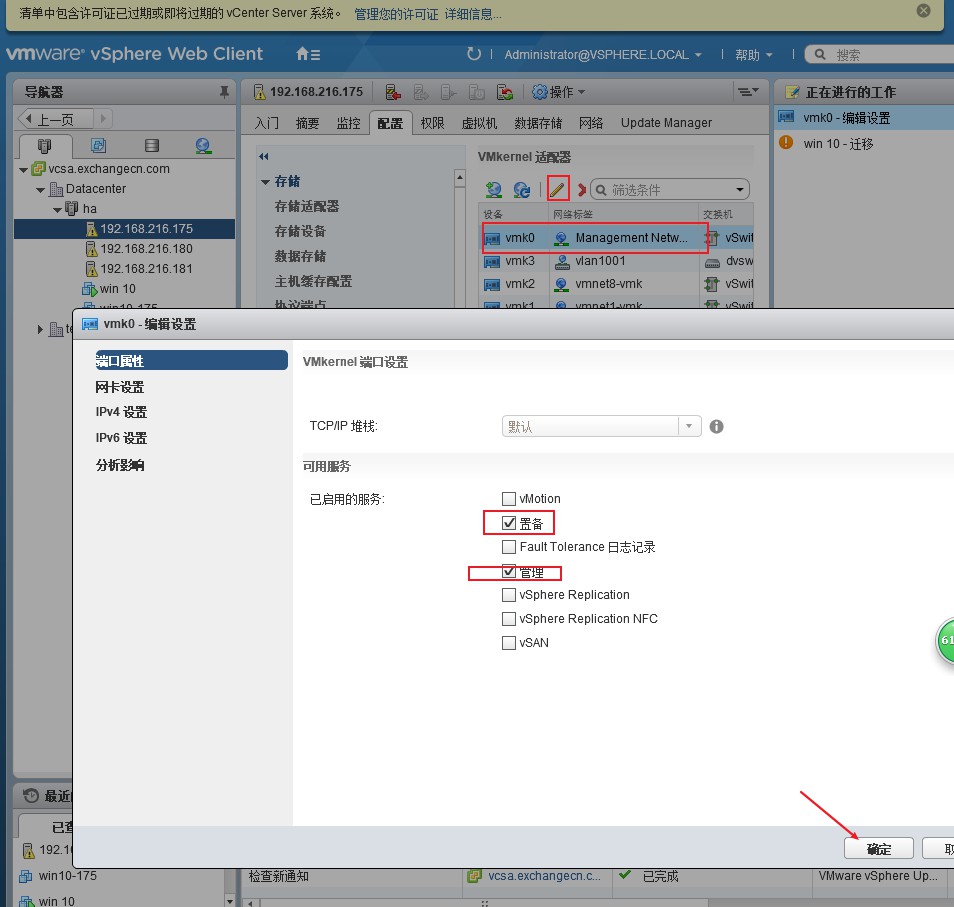Click the search magnifier icon in header
954x907 pixels.
(820, 54)
